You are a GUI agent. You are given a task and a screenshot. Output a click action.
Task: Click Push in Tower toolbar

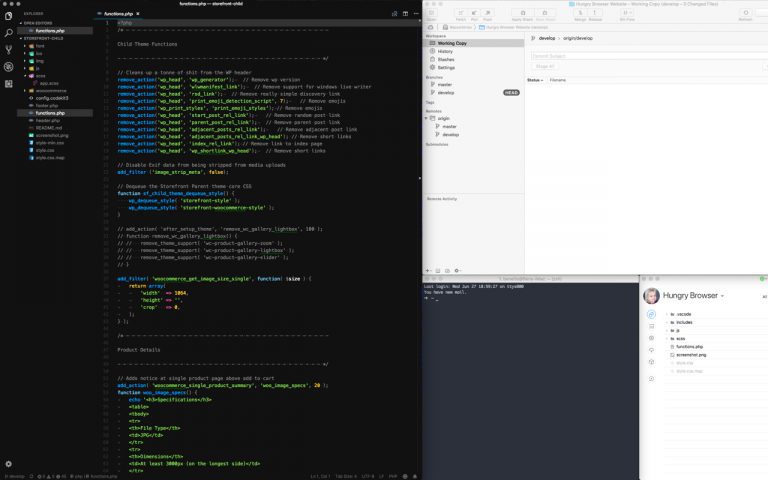tap(487, 15)
